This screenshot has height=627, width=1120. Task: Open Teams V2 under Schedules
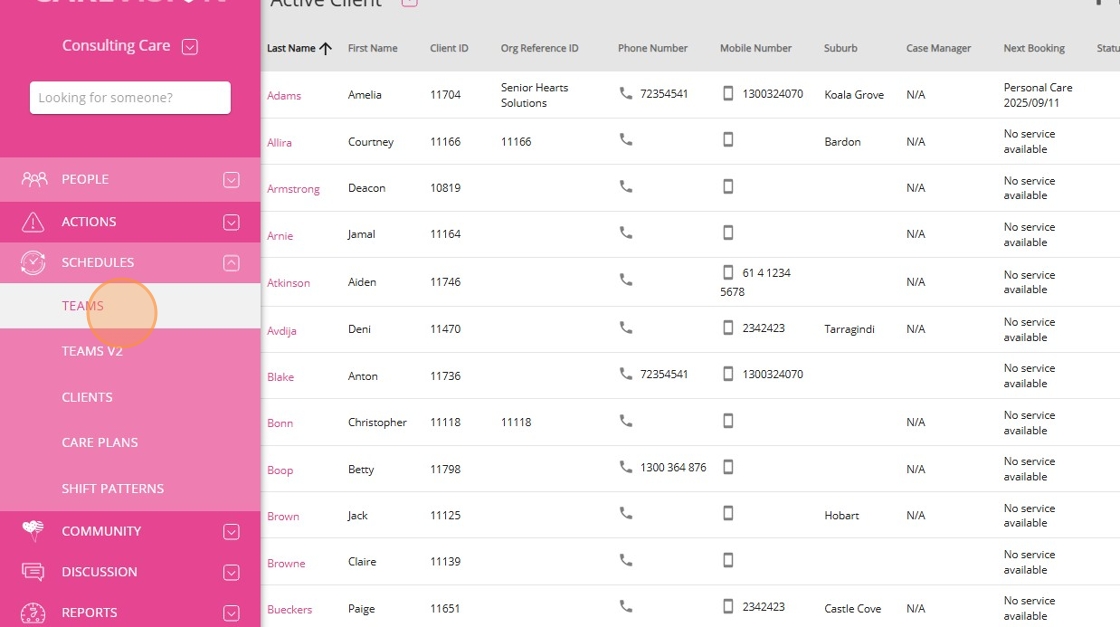point(92,351)
